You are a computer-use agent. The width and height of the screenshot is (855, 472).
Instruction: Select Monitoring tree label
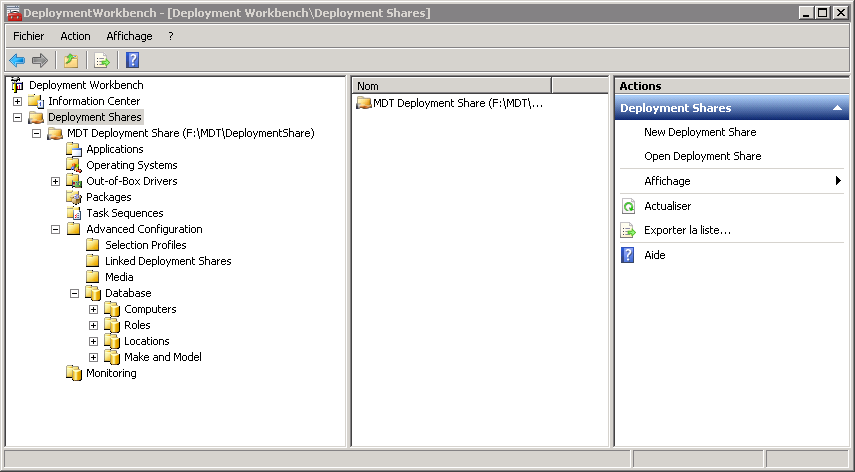(x=111, y=373)
